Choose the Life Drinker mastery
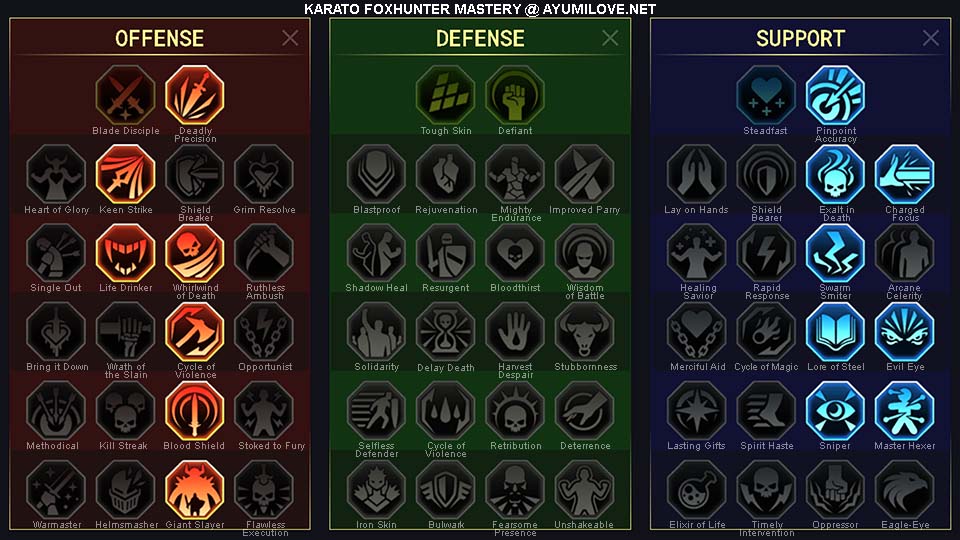960x540 pixels. pos(126,253)
